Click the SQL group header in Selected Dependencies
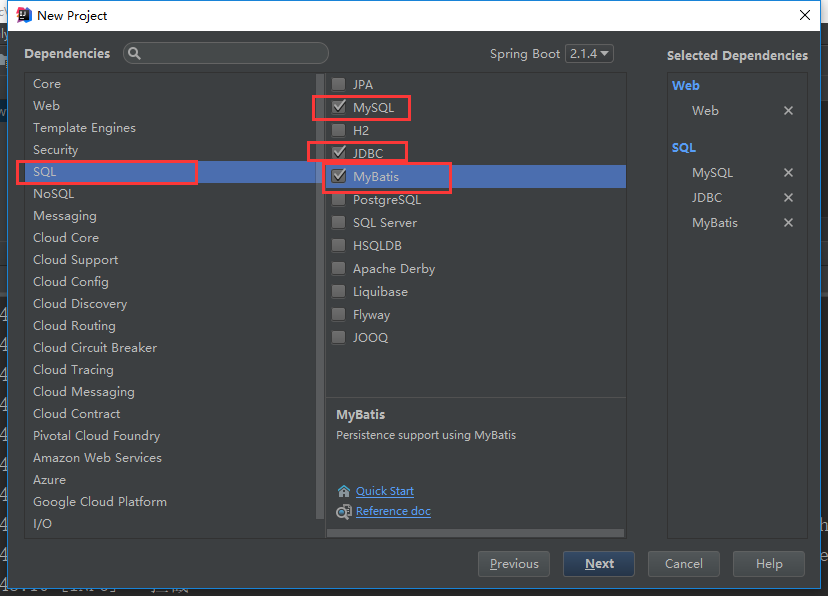Image resolution: width=828 pixels, height=596 pixels. pos(683,148)
